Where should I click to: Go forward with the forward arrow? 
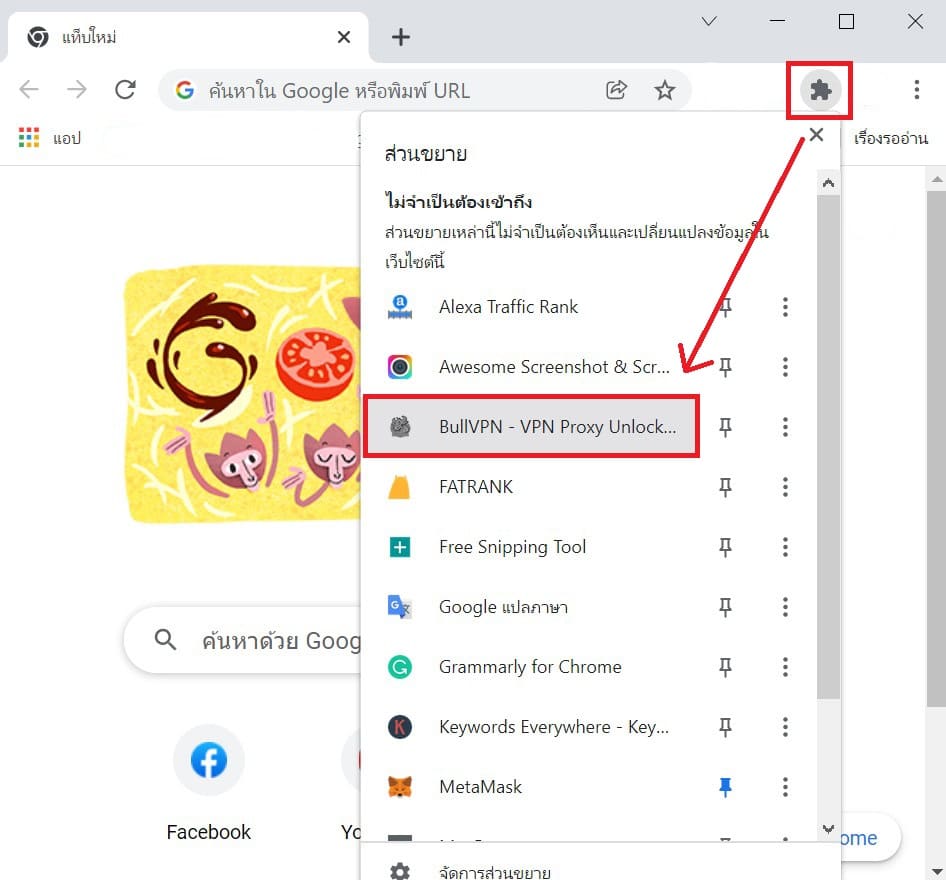point(77,90)
